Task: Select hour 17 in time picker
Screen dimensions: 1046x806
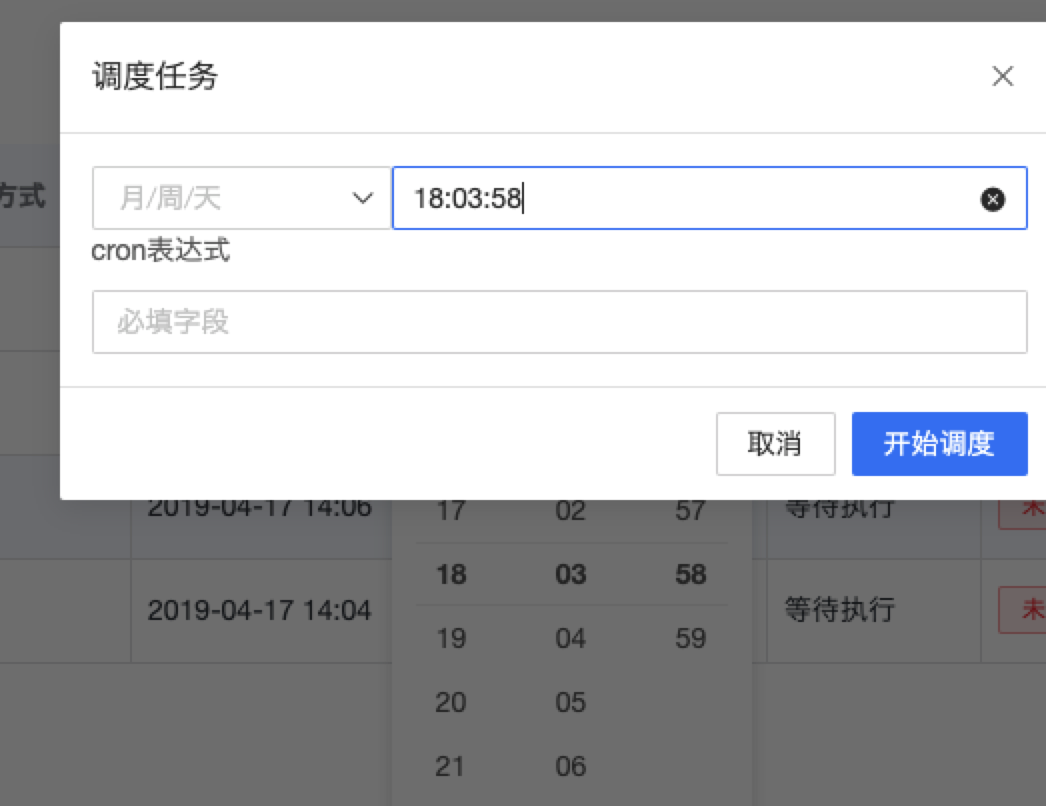Action: click(x=451, y=511)
